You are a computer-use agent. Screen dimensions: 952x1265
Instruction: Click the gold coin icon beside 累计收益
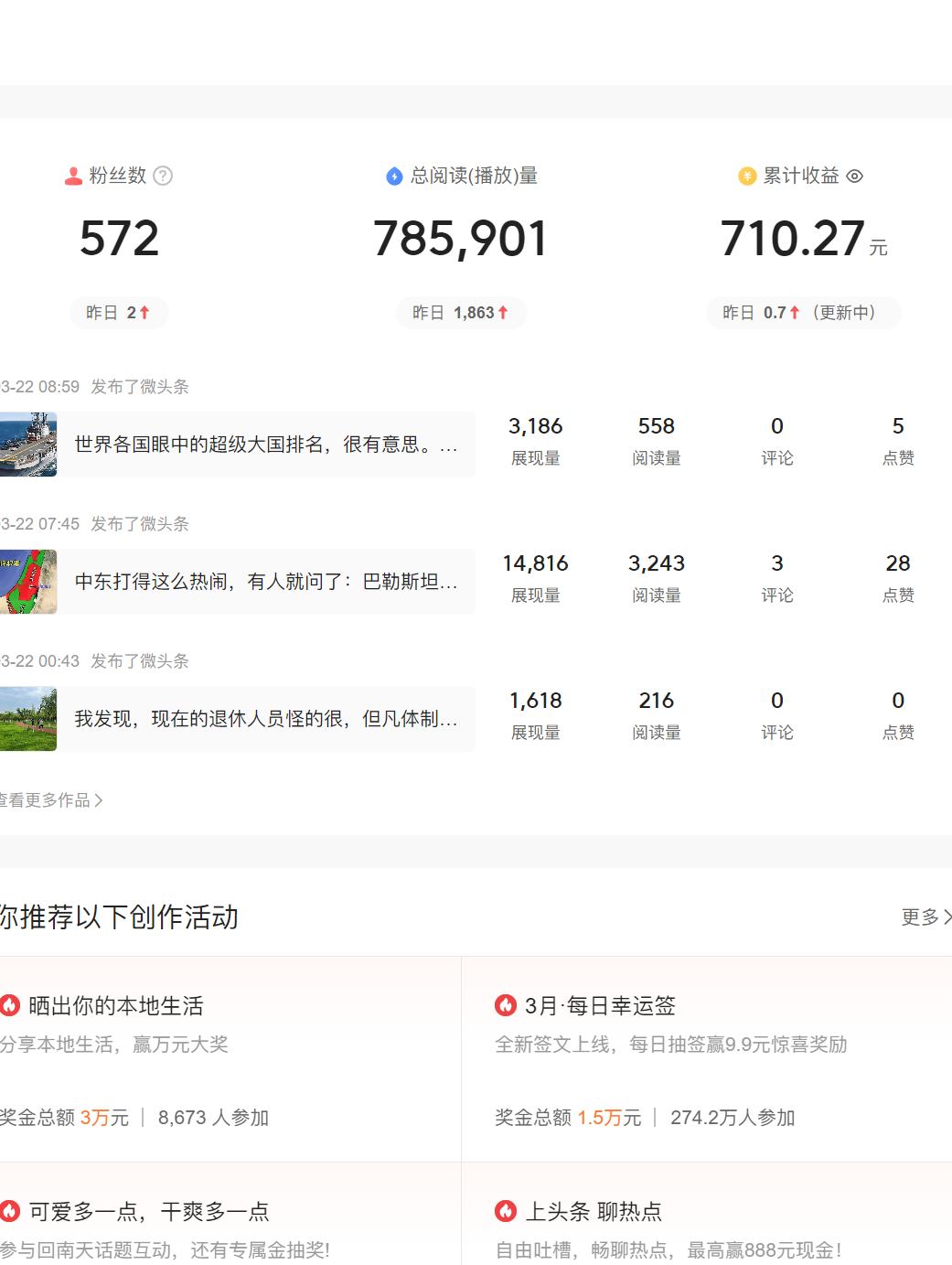click(x=744, y=176)
